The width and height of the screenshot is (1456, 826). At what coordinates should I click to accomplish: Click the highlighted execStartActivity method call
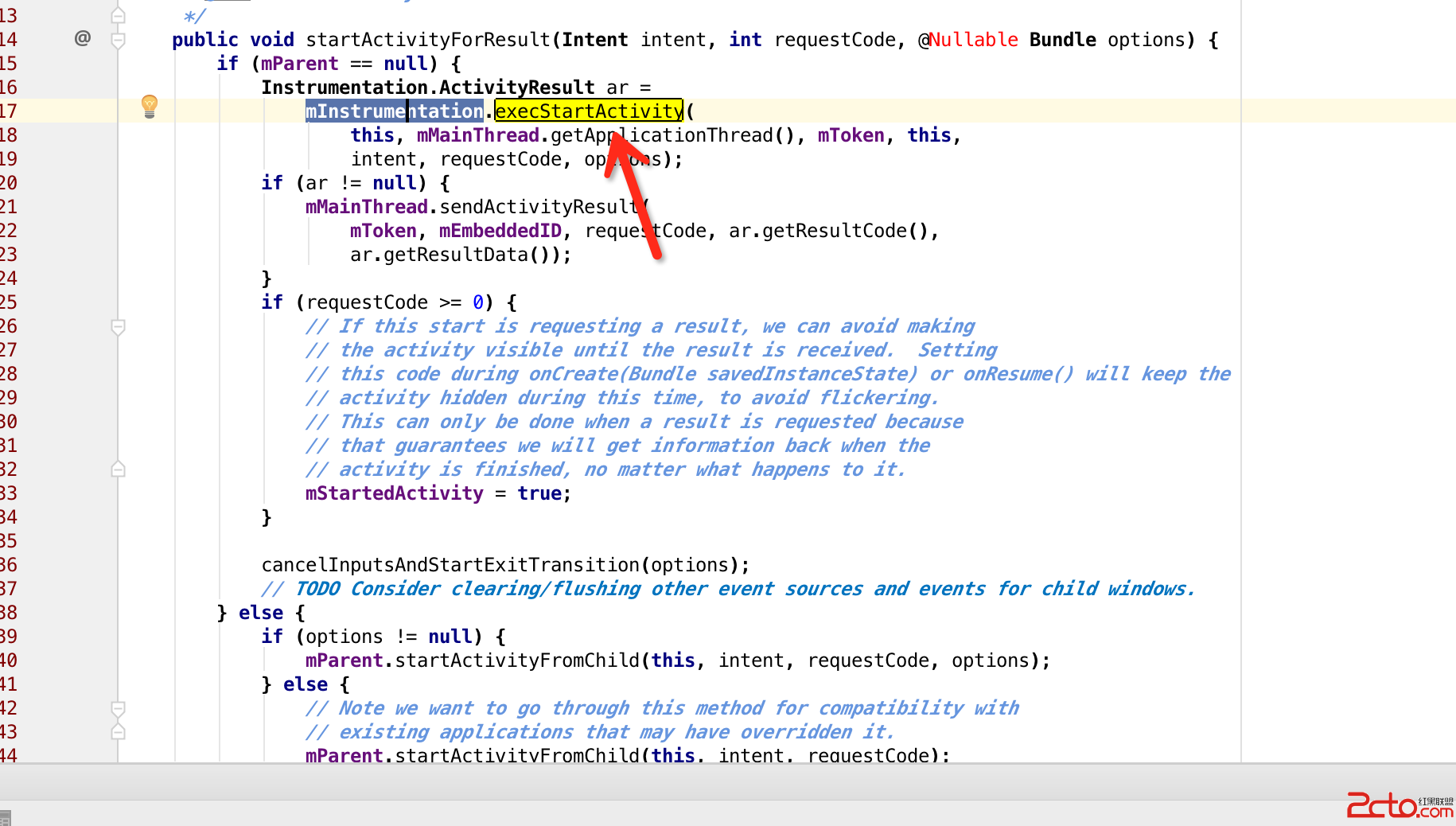589,111
